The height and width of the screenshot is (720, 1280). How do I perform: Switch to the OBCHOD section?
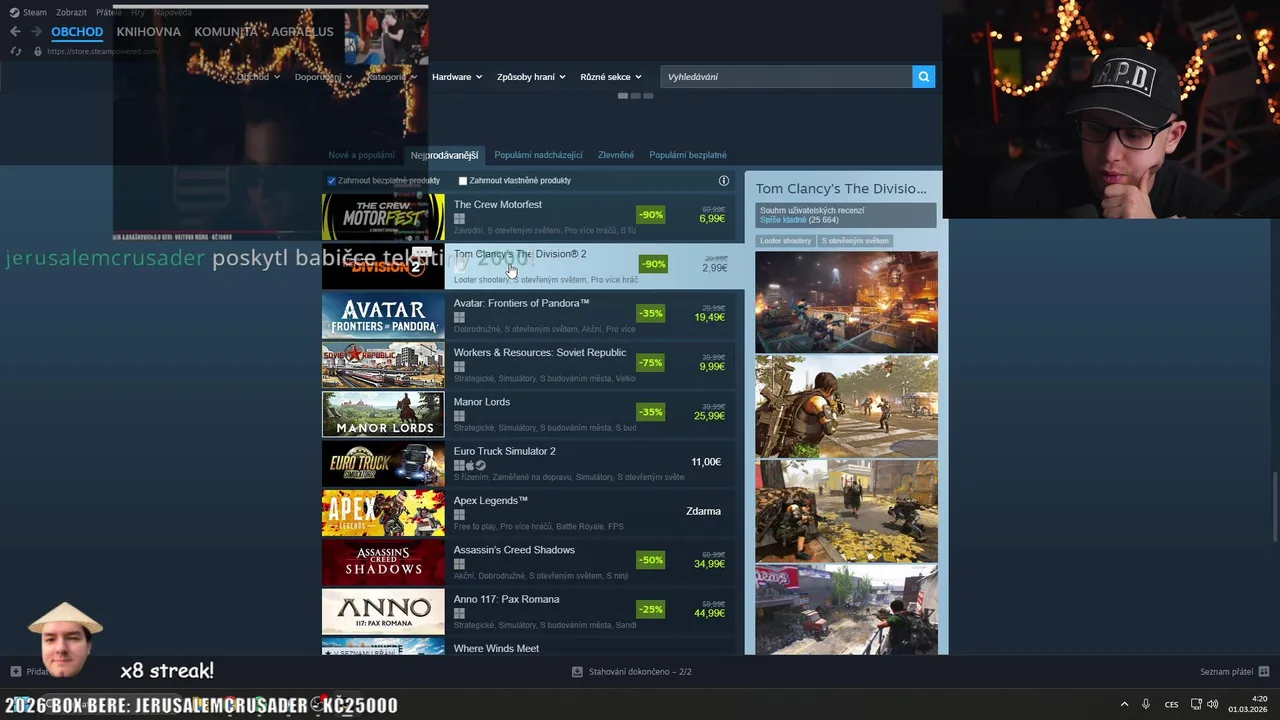coord(77,32)
